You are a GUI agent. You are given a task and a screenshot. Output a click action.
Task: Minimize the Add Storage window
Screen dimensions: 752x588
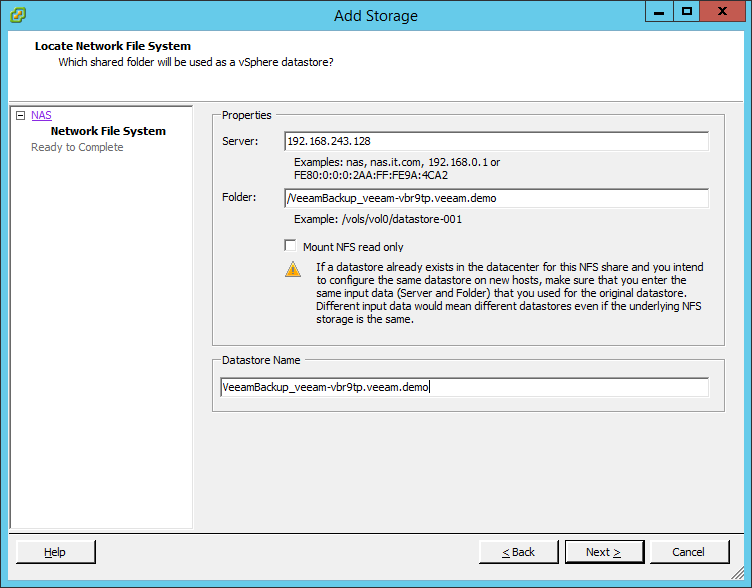tap(659, 11)
